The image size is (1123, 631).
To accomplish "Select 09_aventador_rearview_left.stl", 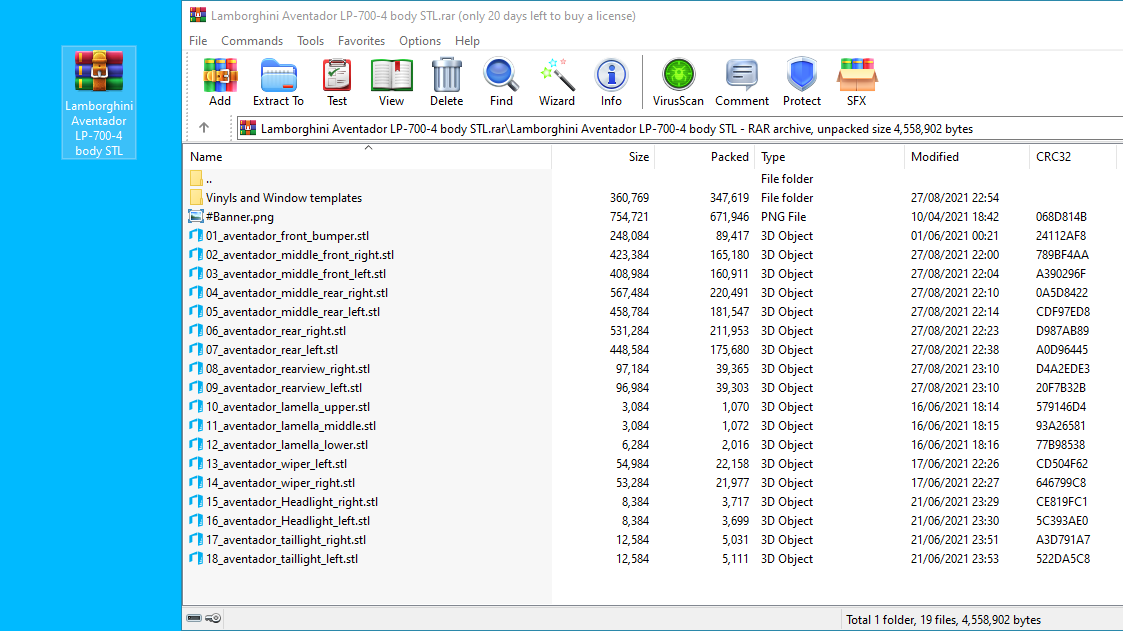I will click(284, 387).
